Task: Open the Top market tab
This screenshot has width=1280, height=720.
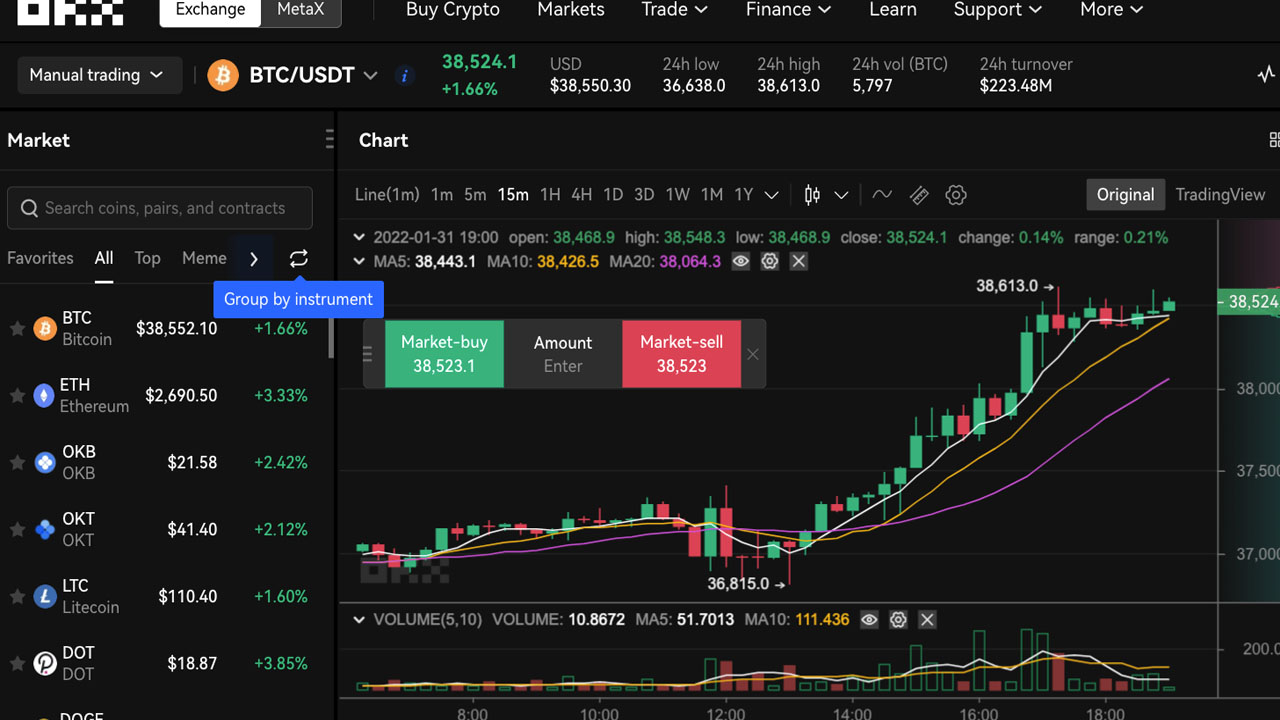Action: click(x=147, y=258)
